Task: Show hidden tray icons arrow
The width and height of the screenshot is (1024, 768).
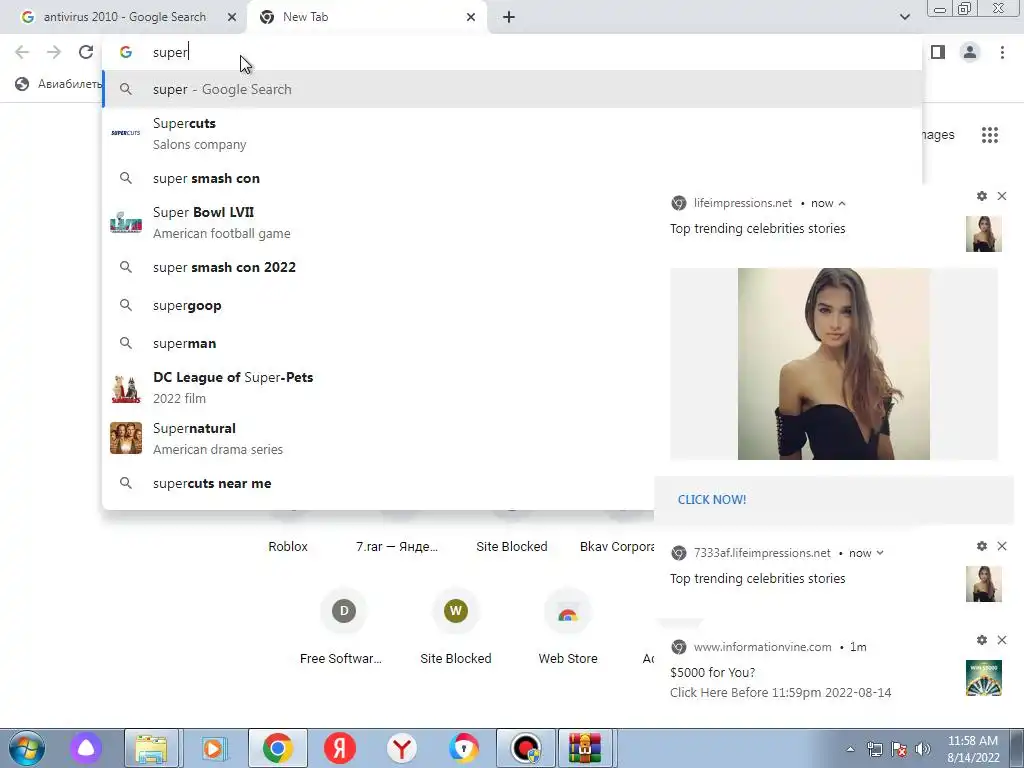Action: [x=850, y=749]
